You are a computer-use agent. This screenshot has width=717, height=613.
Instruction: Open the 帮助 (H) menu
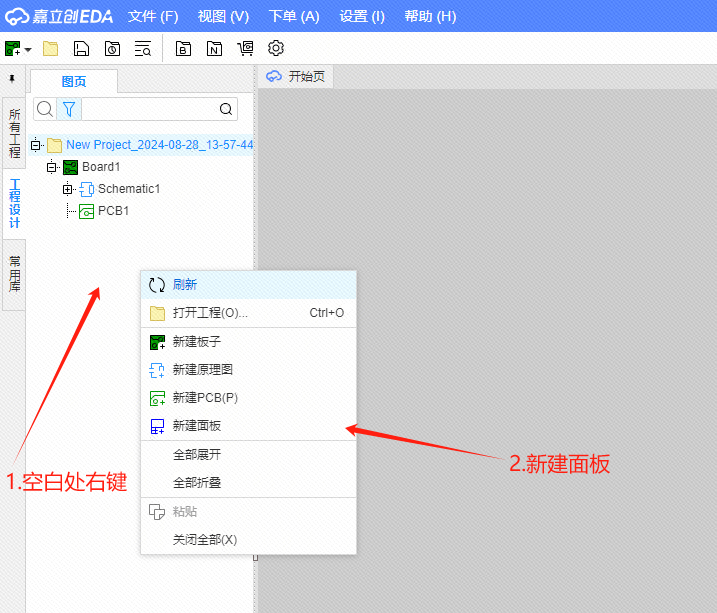pos(430,16)
